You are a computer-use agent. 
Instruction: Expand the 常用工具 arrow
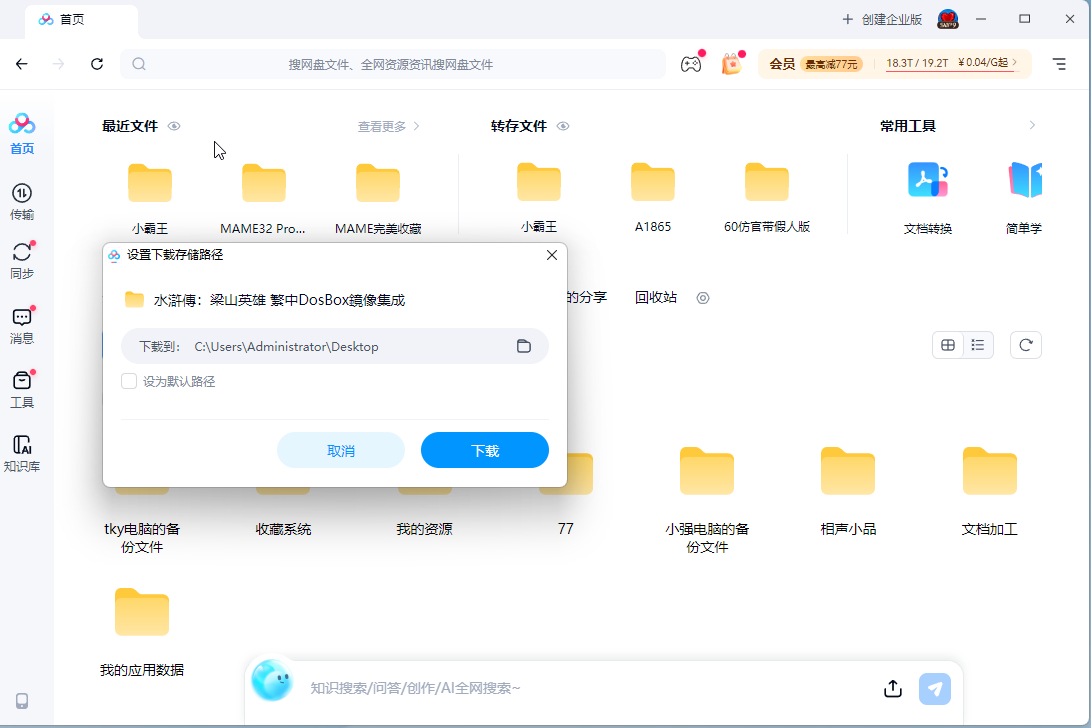click(x=1032, y=126)
